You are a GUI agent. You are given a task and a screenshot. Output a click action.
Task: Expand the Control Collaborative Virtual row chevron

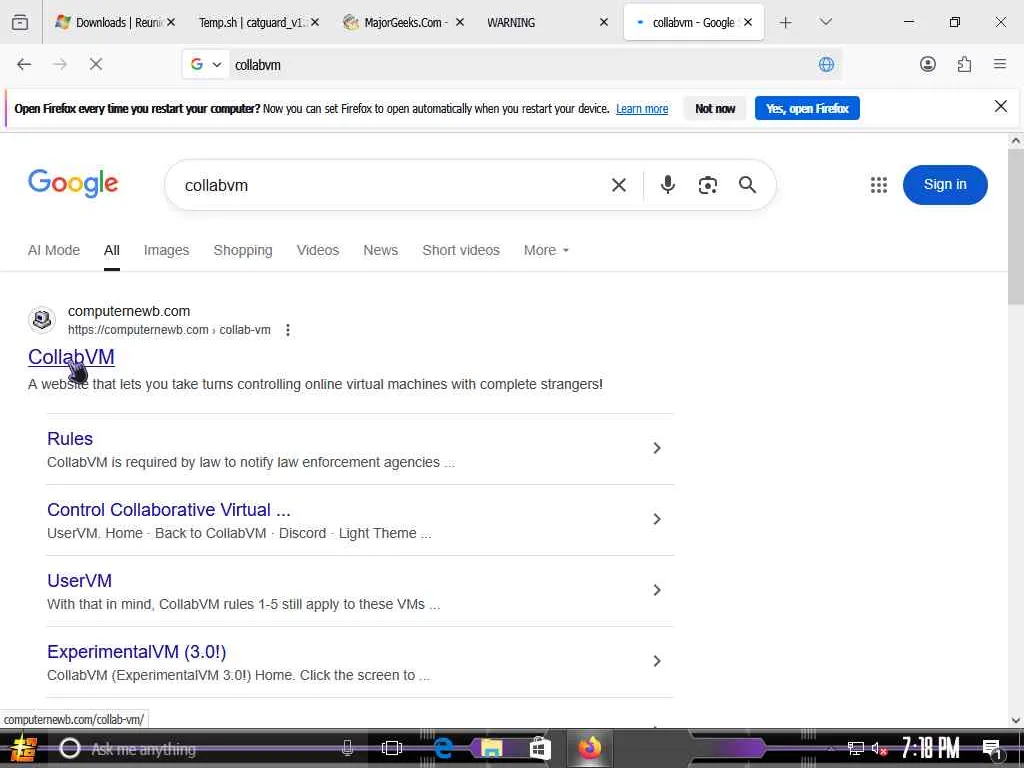click(657, 519)
